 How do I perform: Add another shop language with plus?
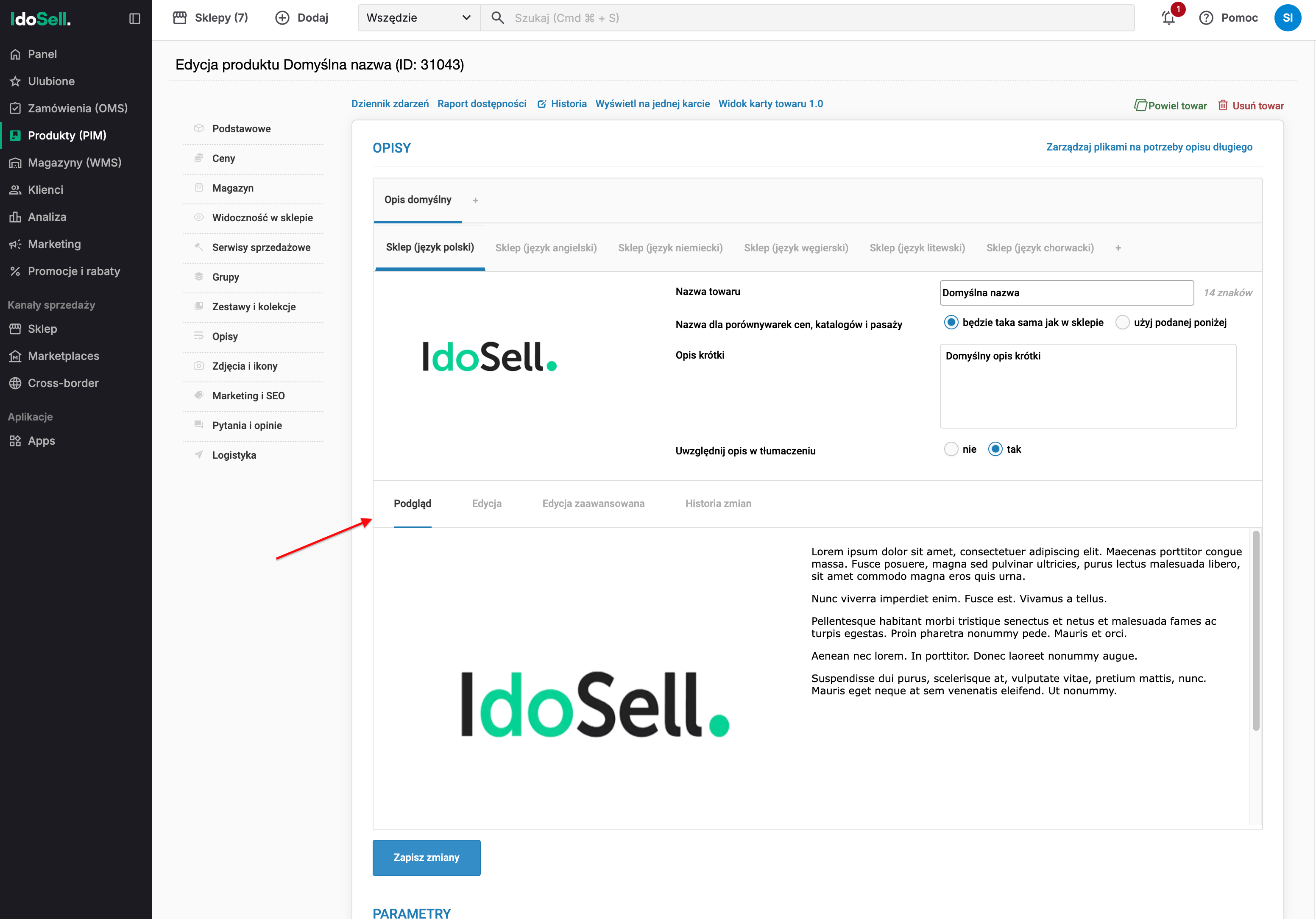[1118, 248]
